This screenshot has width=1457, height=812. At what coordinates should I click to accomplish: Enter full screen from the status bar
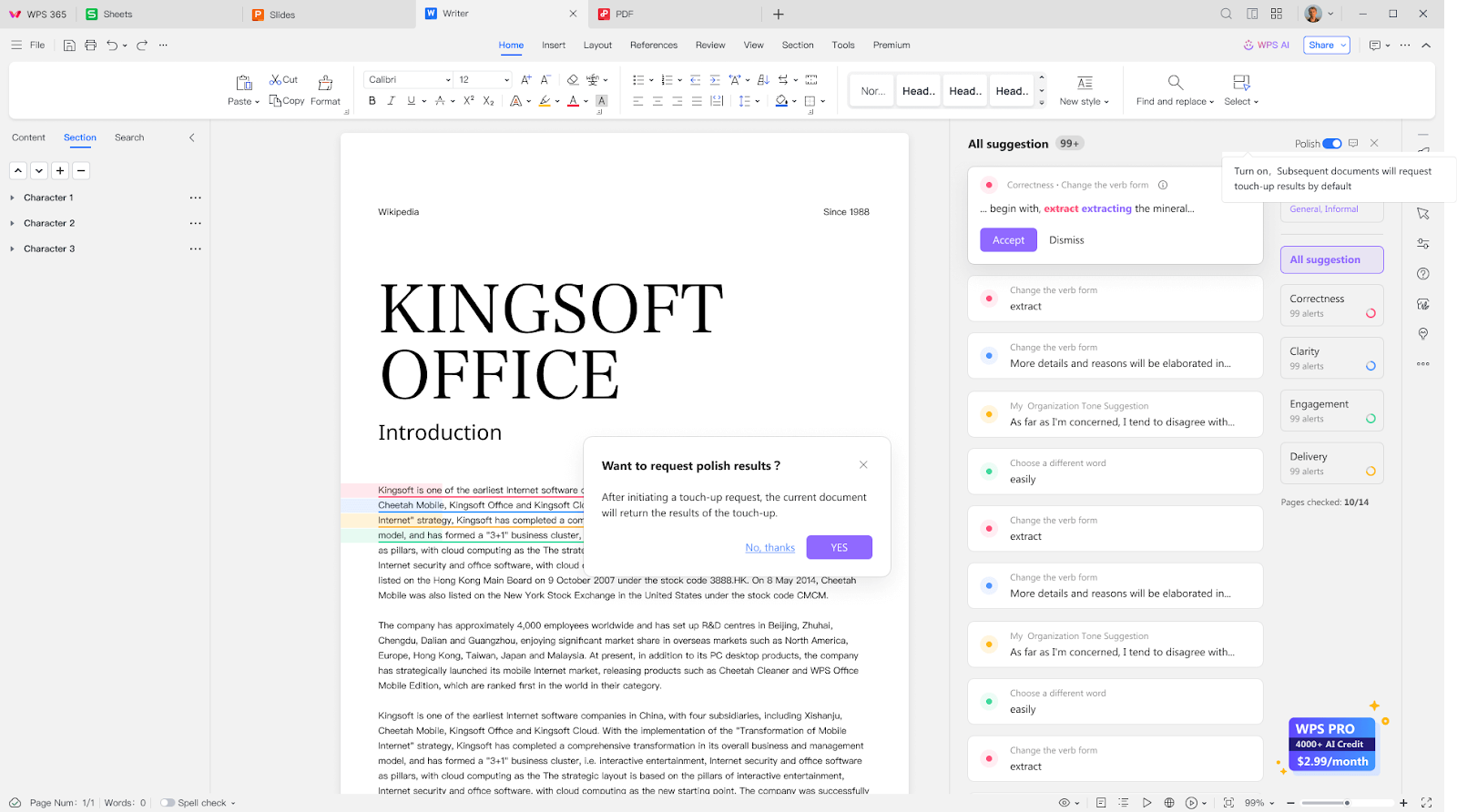pos(1426,803)
